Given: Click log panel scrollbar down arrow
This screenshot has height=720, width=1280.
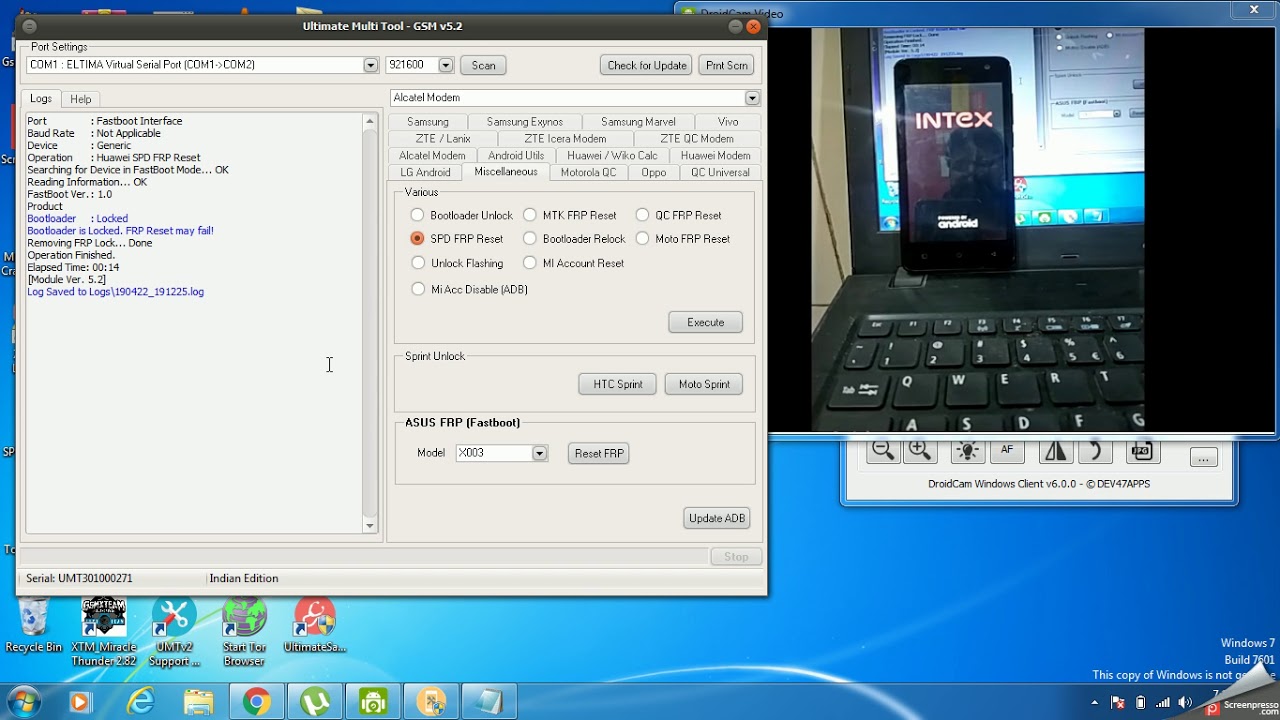Looking at the screenshot, I should tap(370, 526).
